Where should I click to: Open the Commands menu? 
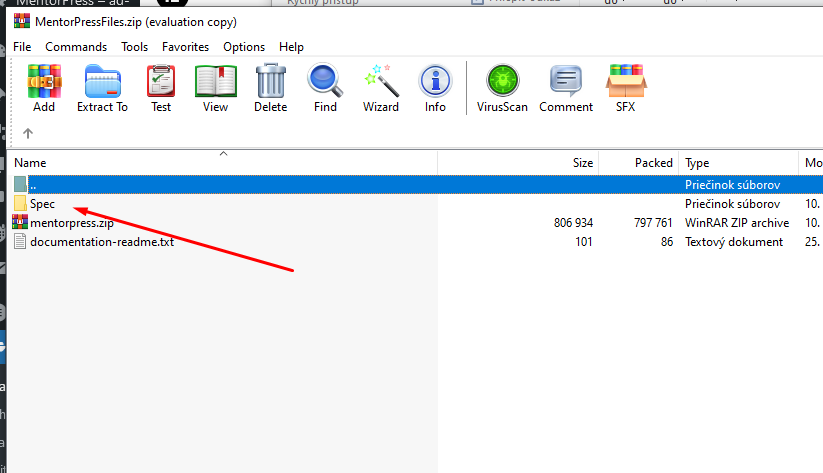[76, 47]
